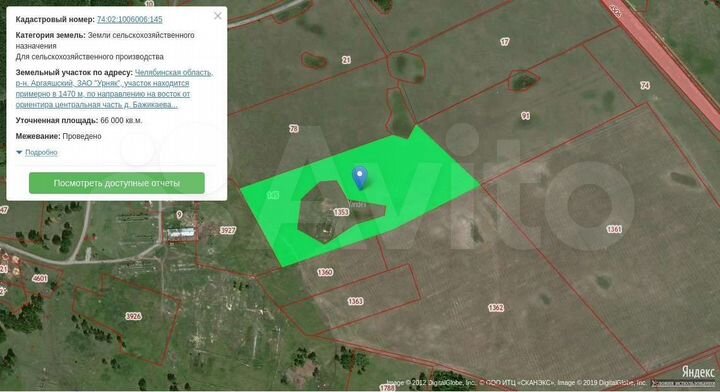Select parcel label 3926 on map
The width and height of the screenshot is (720, 392).
(133, 316)
